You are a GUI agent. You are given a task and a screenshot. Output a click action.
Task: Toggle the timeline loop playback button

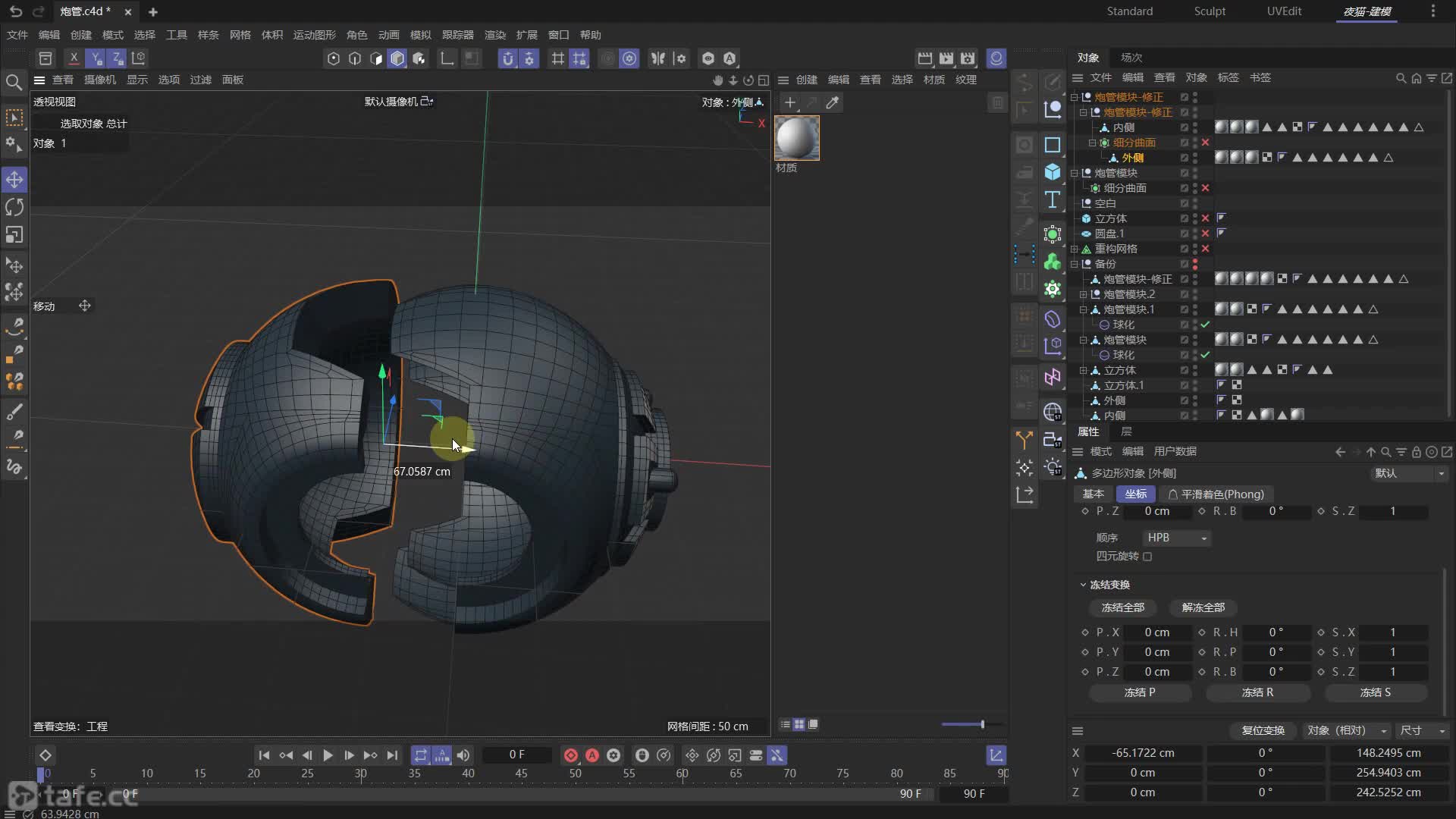(x=420, y=755)
